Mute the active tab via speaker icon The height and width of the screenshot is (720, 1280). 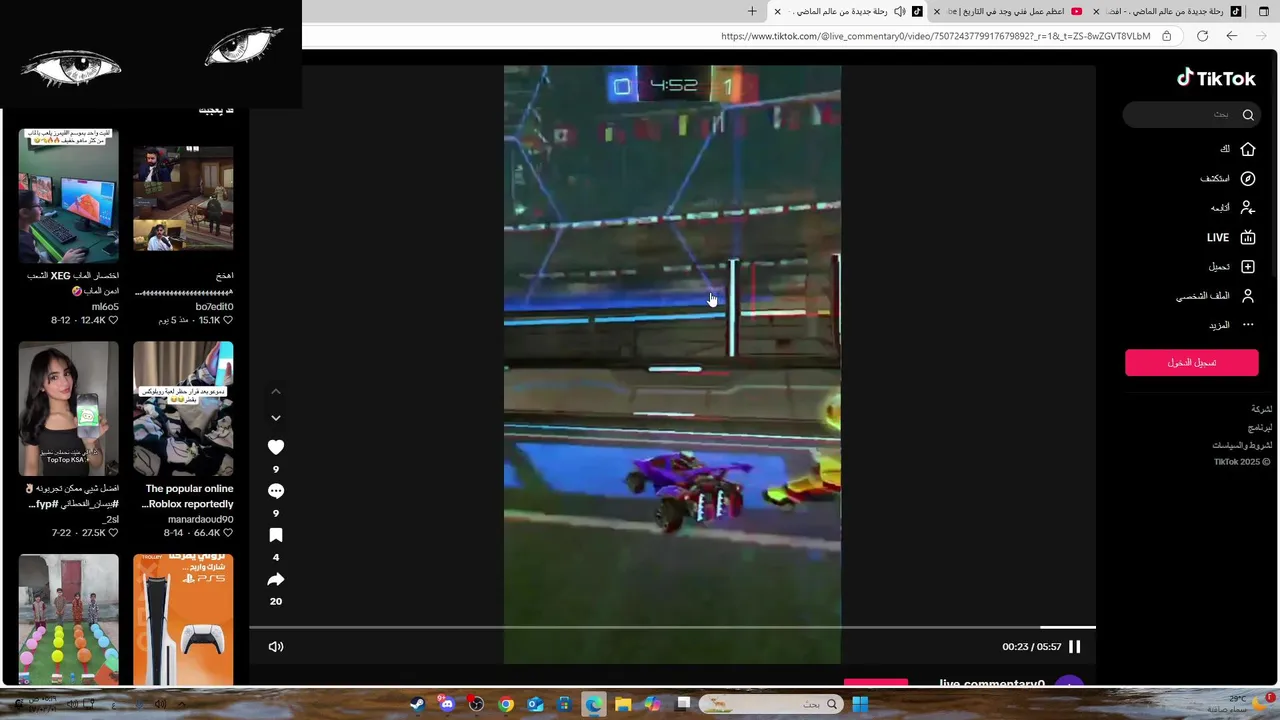tap(899, 11)
